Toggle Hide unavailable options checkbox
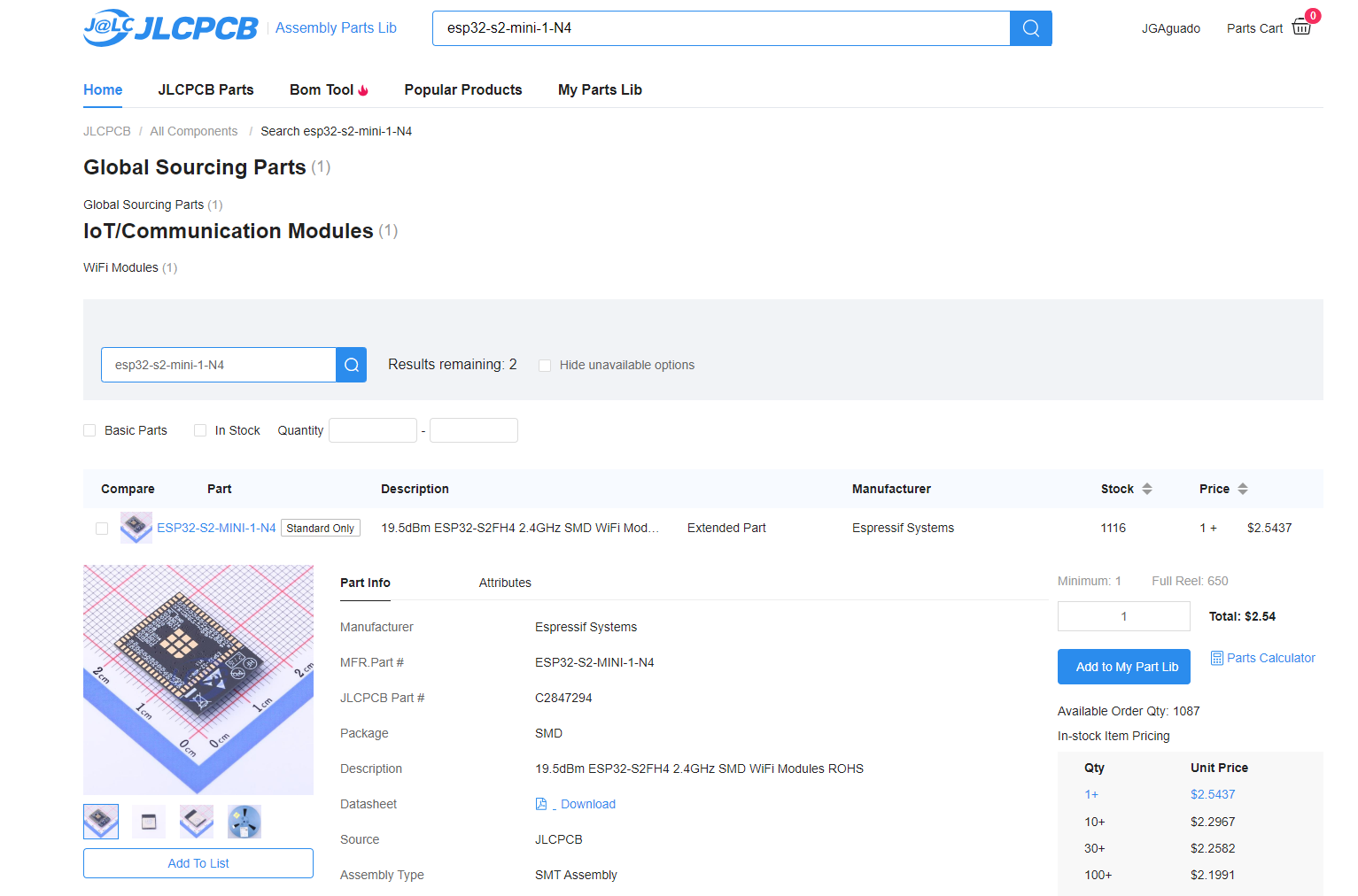The image size is (1358, 896). [x=545, y=366]
